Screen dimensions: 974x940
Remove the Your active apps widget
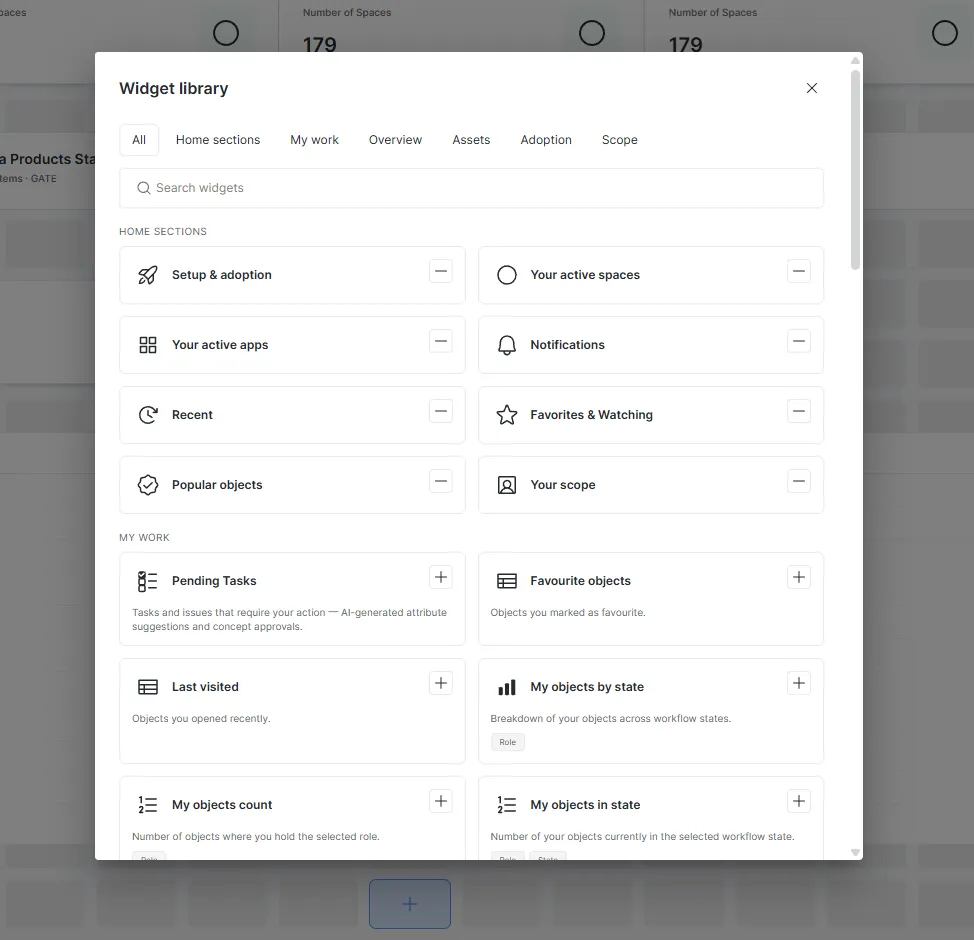pos(440,341)
